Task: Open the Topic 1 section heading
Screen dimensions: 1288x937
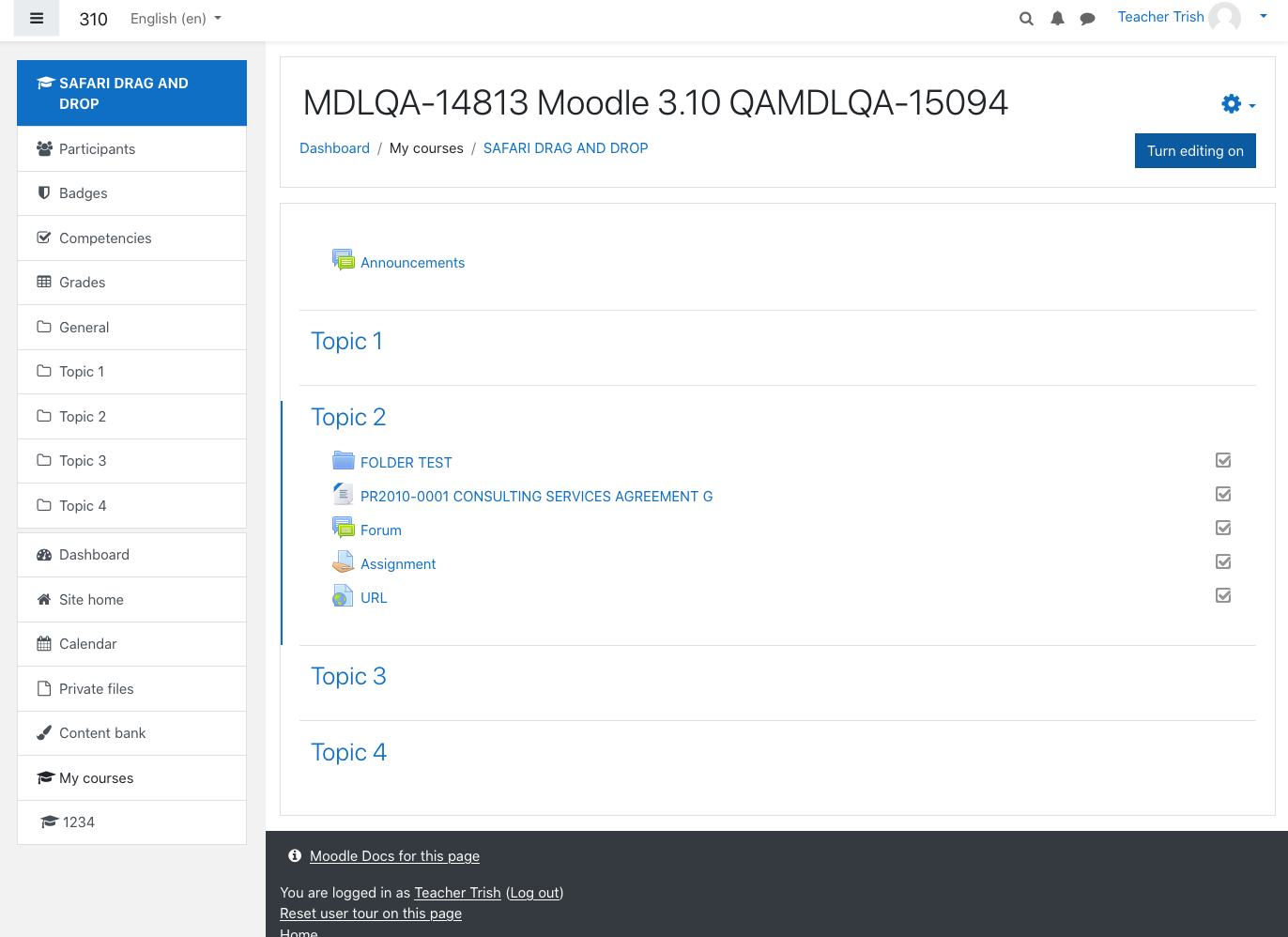Action: (346, 341)
